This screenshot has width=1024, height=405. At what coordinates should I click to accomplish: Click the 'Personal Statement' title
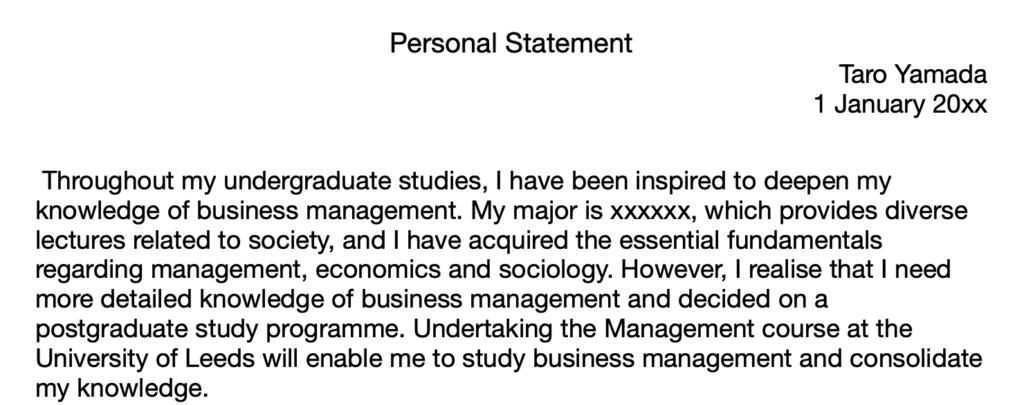(511, 44)
